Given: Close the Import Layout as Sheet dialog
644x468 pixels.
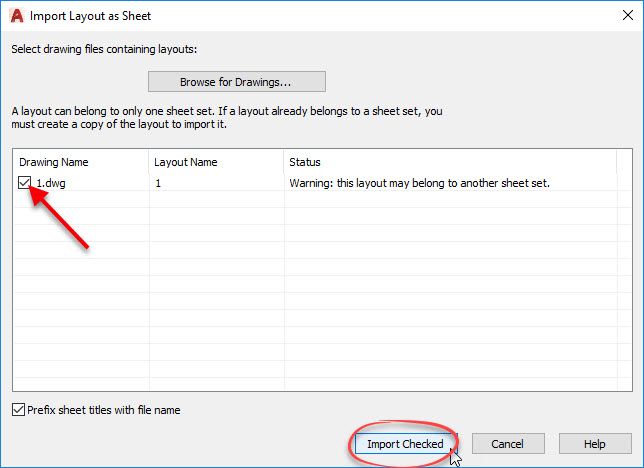Looking at the screenshot, I should pos(620,16).
